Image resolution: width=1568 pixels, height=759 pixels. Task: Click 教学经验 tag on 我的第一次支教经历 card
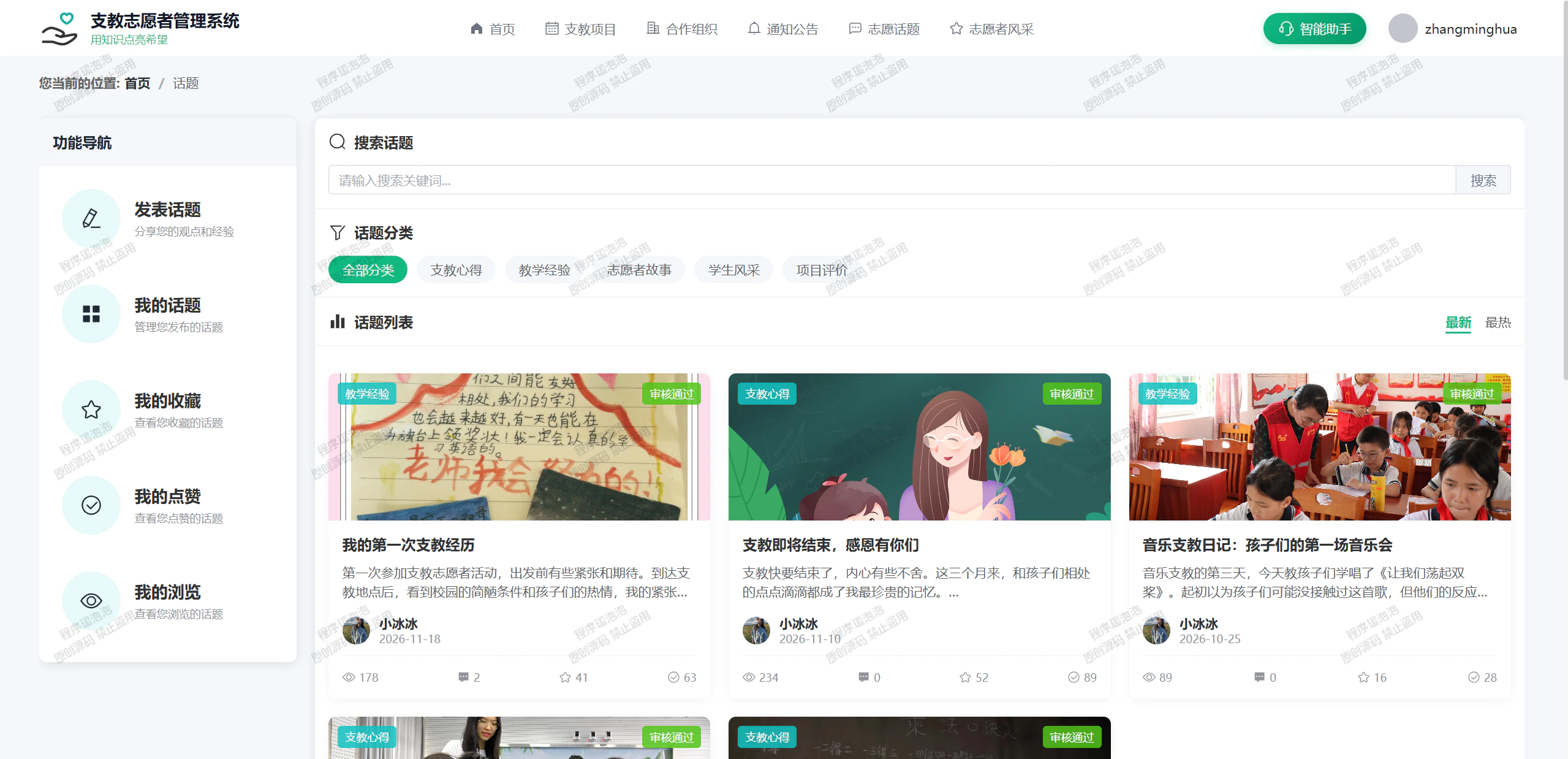(x=367, y=394)
